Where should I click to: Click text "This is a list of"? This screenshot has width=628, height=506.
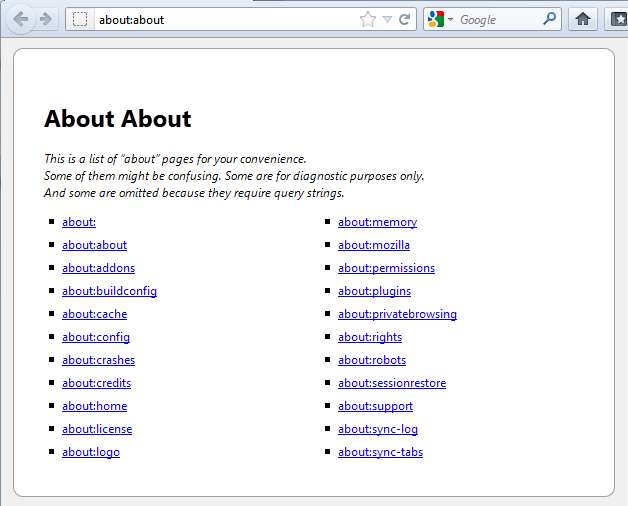[81, 159]
